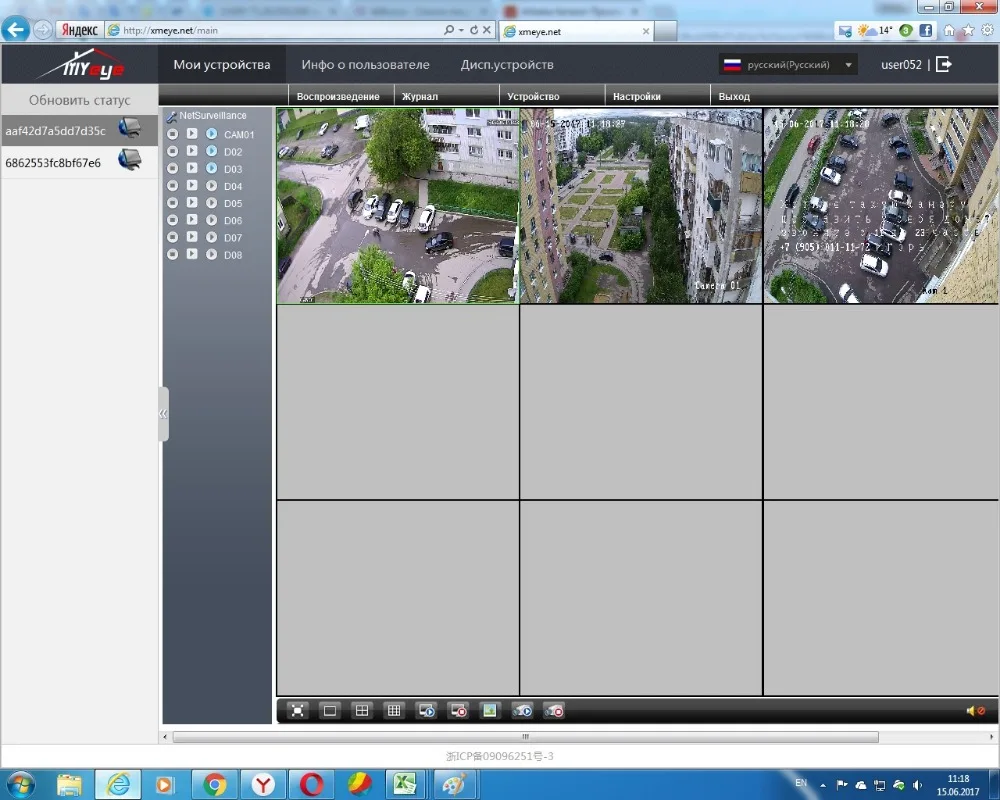The image size is (1000, 800).
Task: Stop the CAM01 stream with round stop button
Action: [172, 134]
